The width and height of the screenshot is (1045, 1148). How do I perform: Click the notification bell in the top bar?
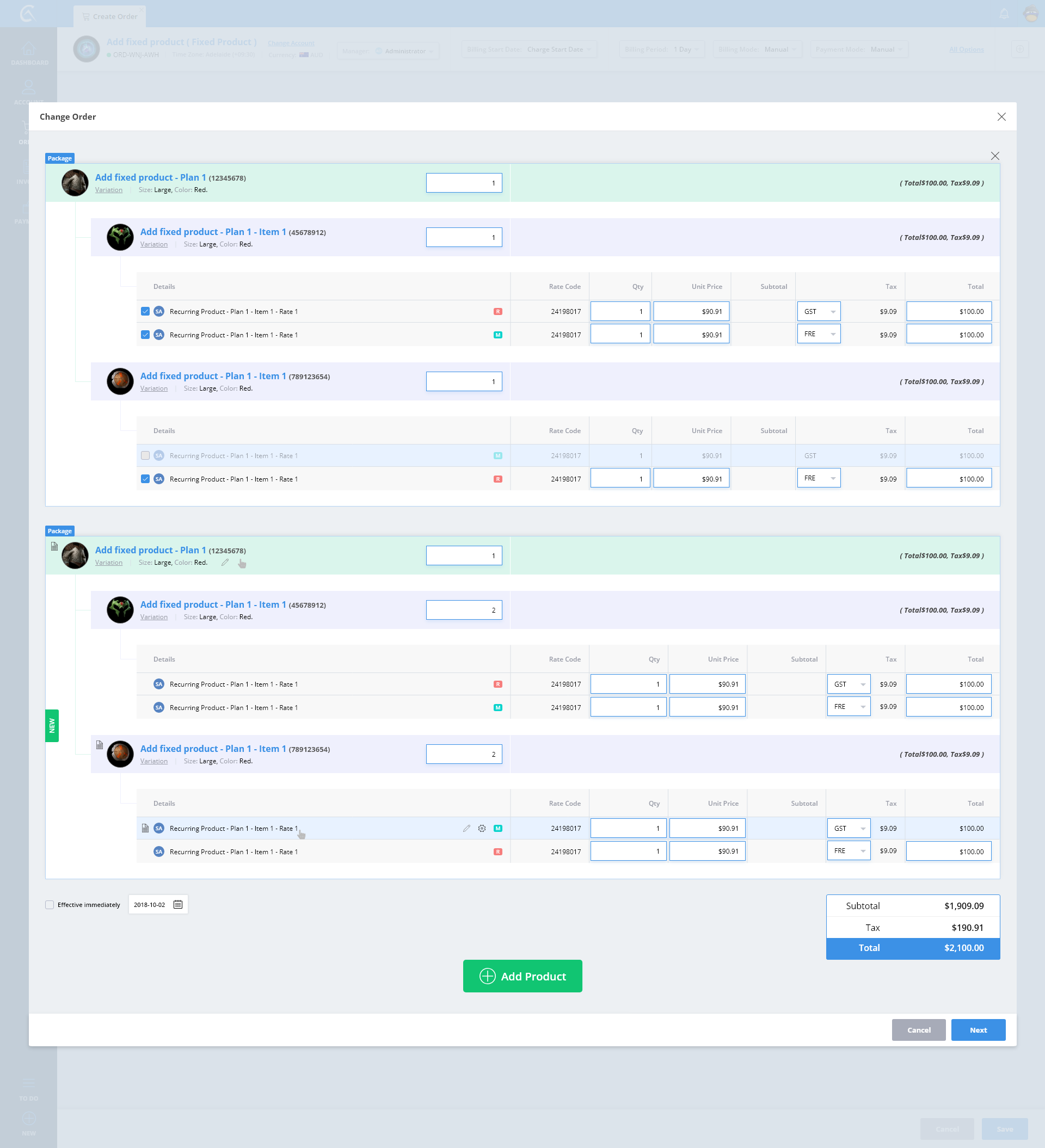click(x=1004, y=14)
